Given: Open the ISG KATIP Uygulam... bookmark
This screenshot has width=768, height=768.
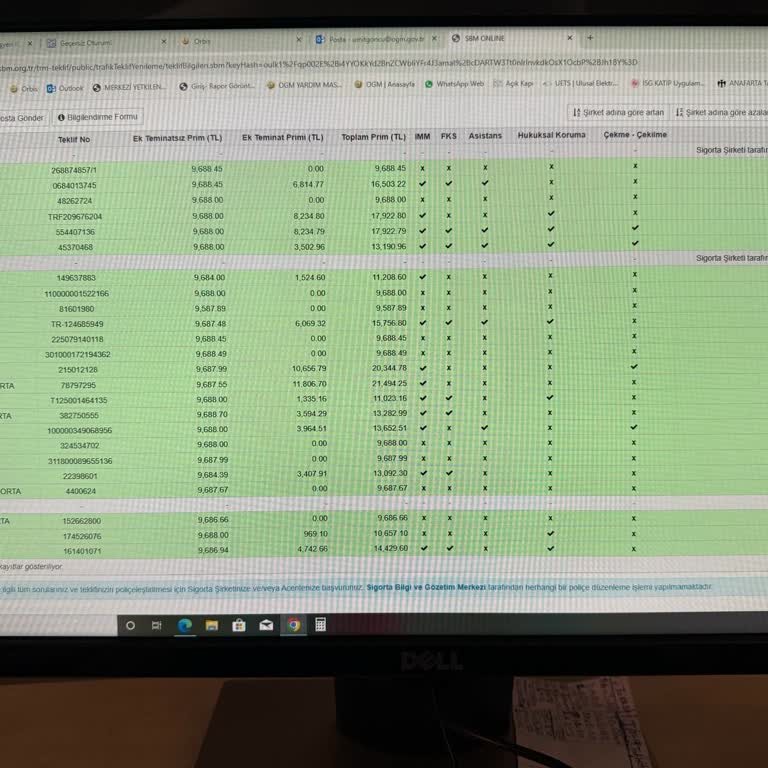Looking at the screenshot, I should pyautogui.click(x=668, y=83).
